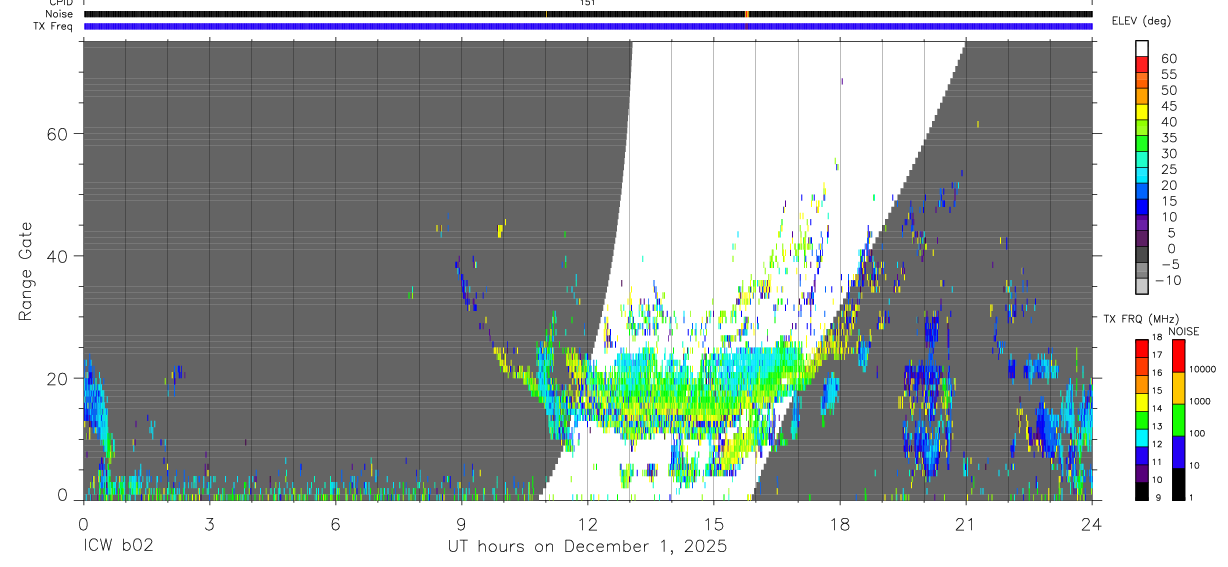
Task: Click the 'Range Gate' y-axis label
Action: pos(25,271)
